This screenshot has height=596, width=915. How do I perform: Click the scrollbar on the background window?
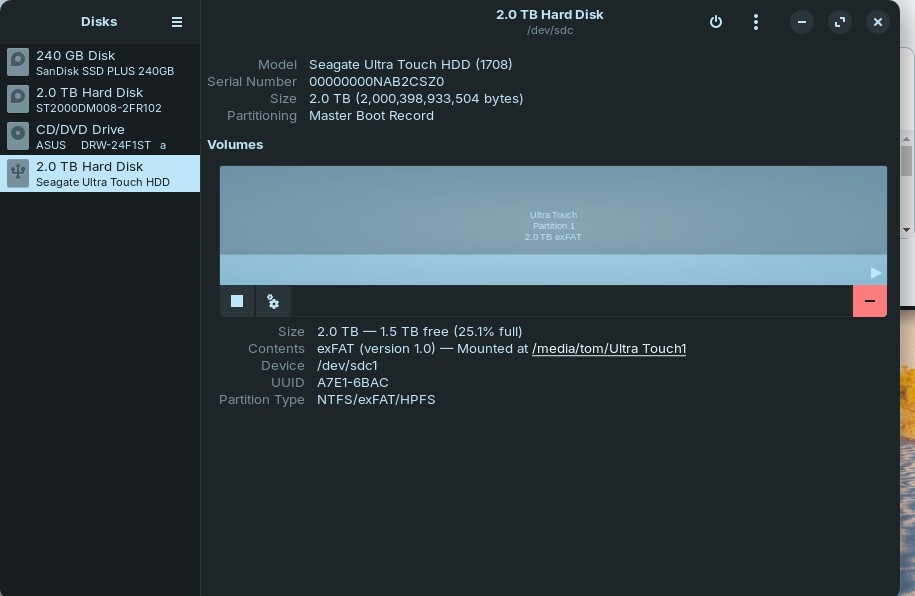coord(907,160)
